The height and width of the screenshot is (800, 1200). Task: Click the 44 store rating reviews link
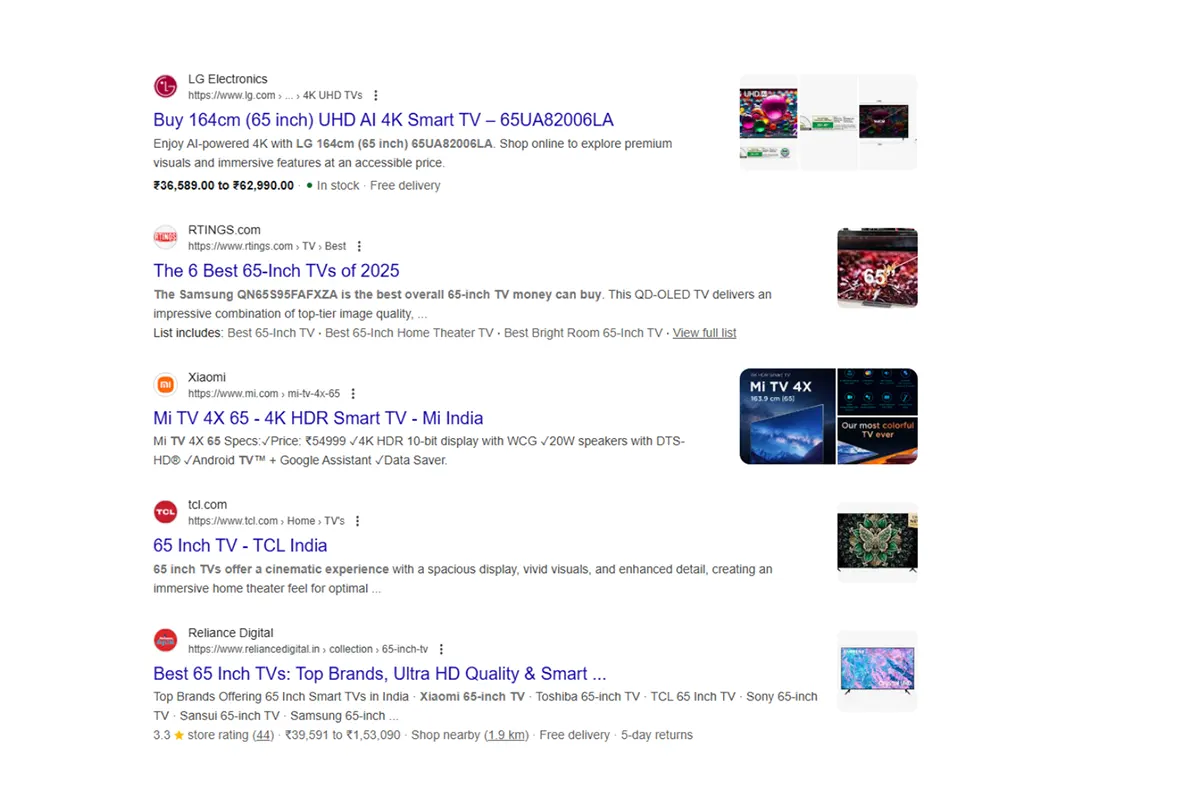(263, 735)
